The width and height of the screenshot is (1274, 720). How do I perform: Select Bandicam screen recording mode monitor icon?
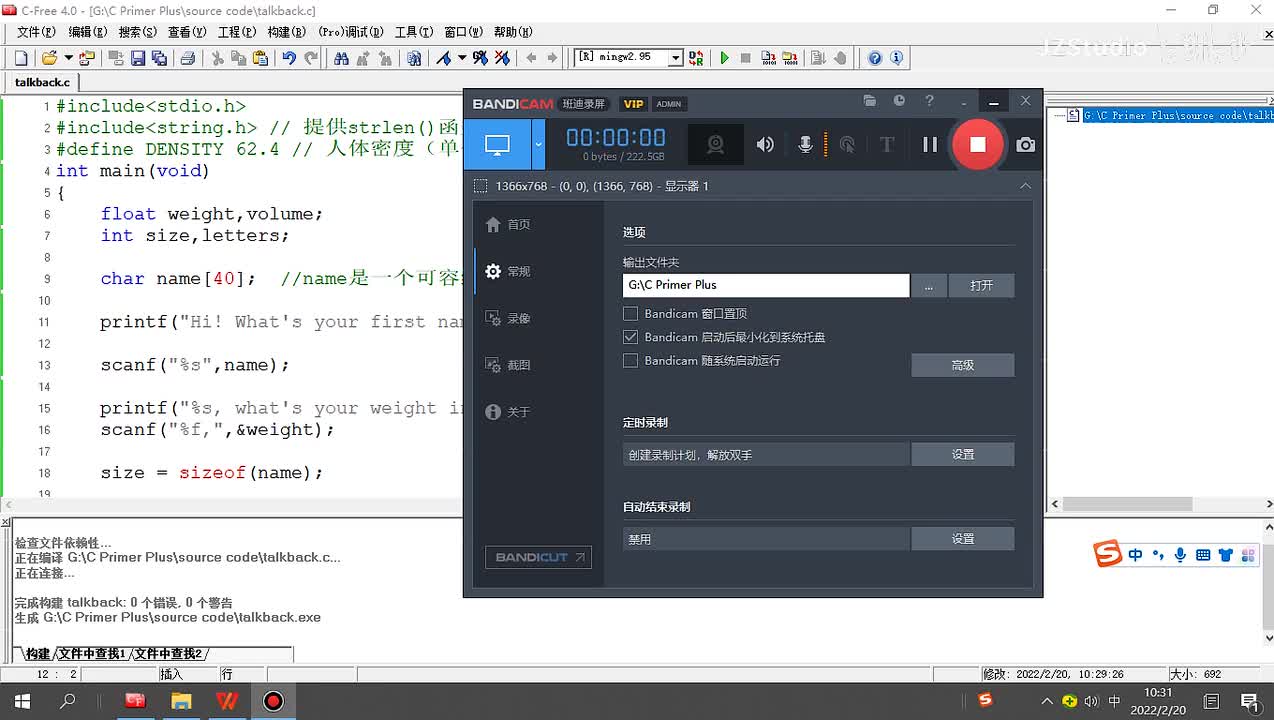tap(498, 144)
